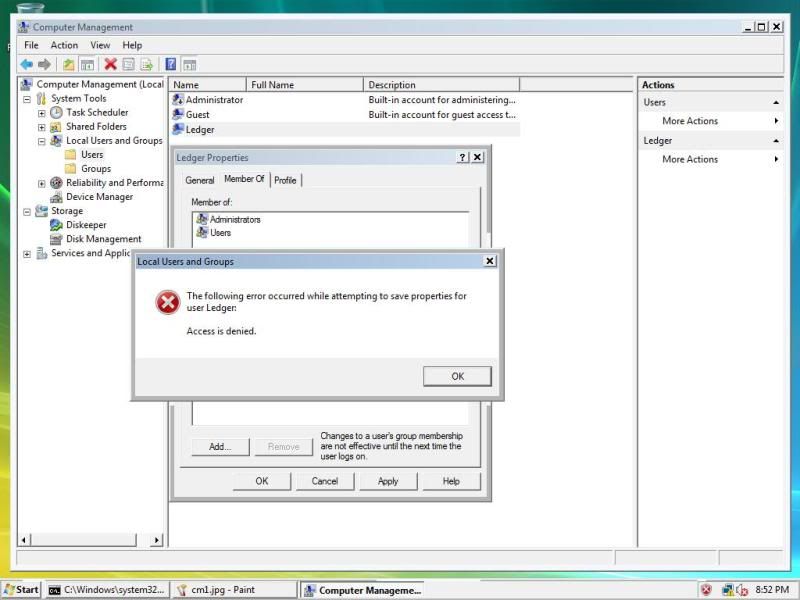Open the View menu

coord(100,45)
